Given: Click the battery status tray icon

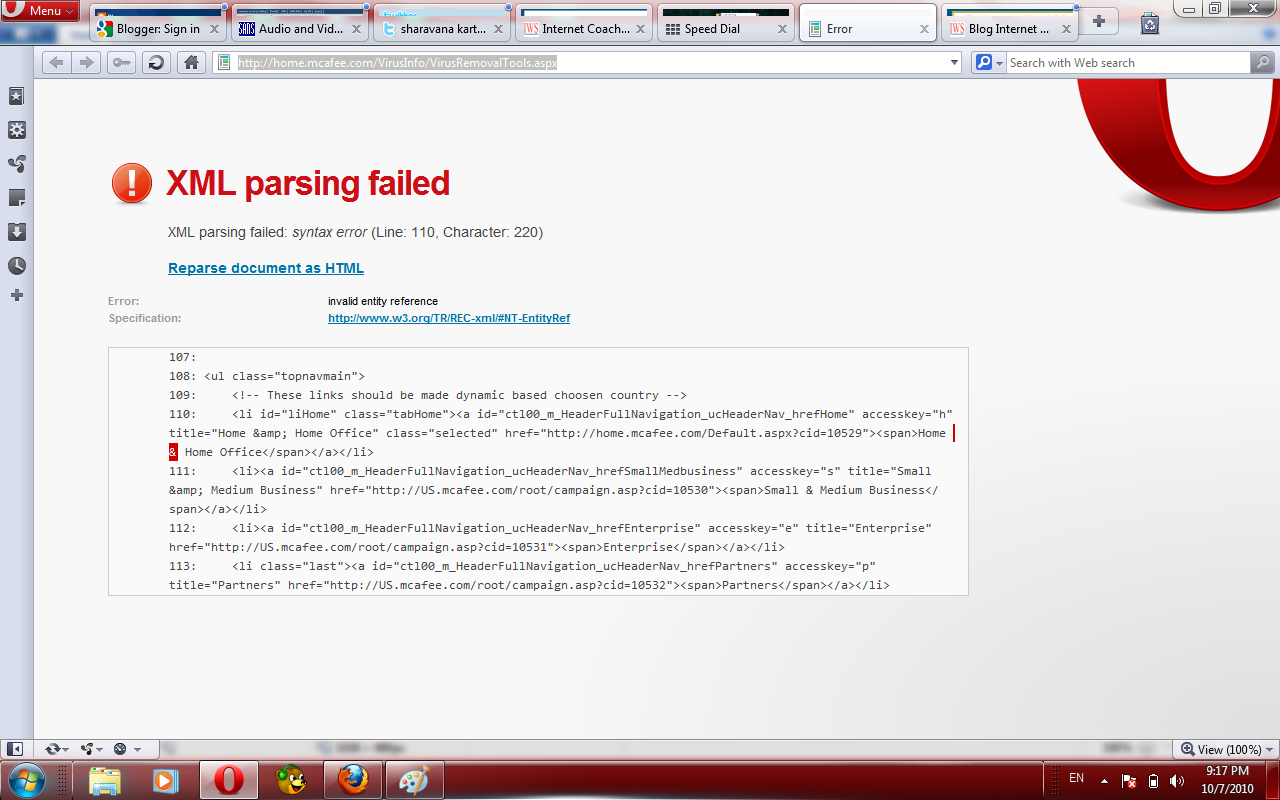Looking at the screenshot, I should (x=1153, y=780).
